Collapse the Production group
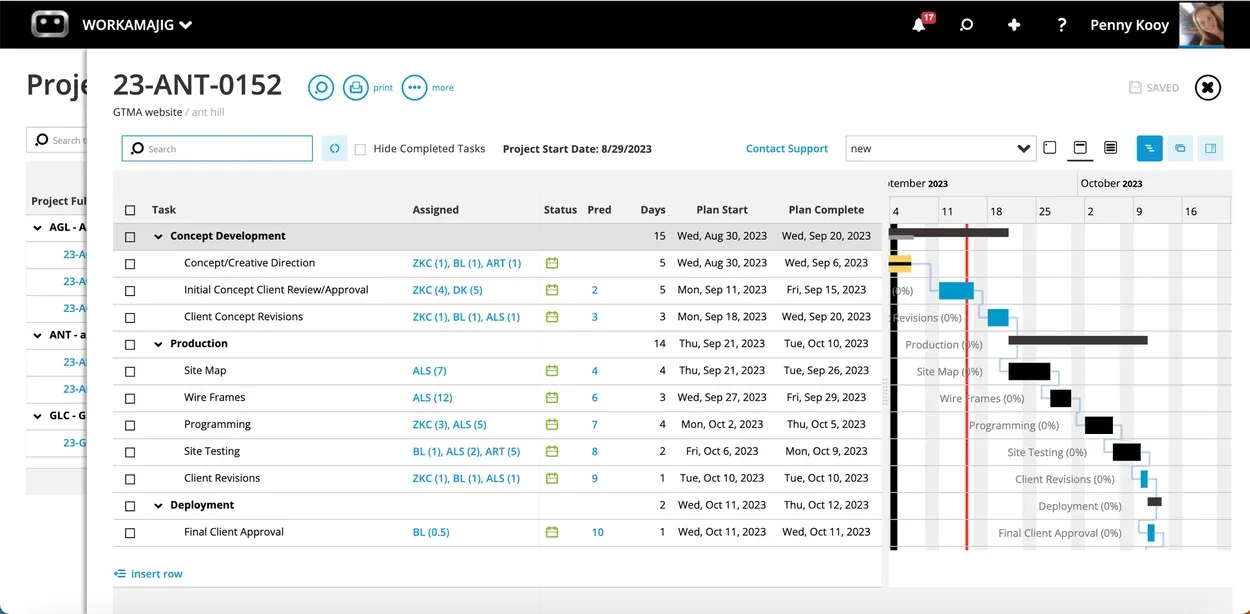The height and width of the screenshot is (614, 1250). pyautogui.click(x=158, y=344)
